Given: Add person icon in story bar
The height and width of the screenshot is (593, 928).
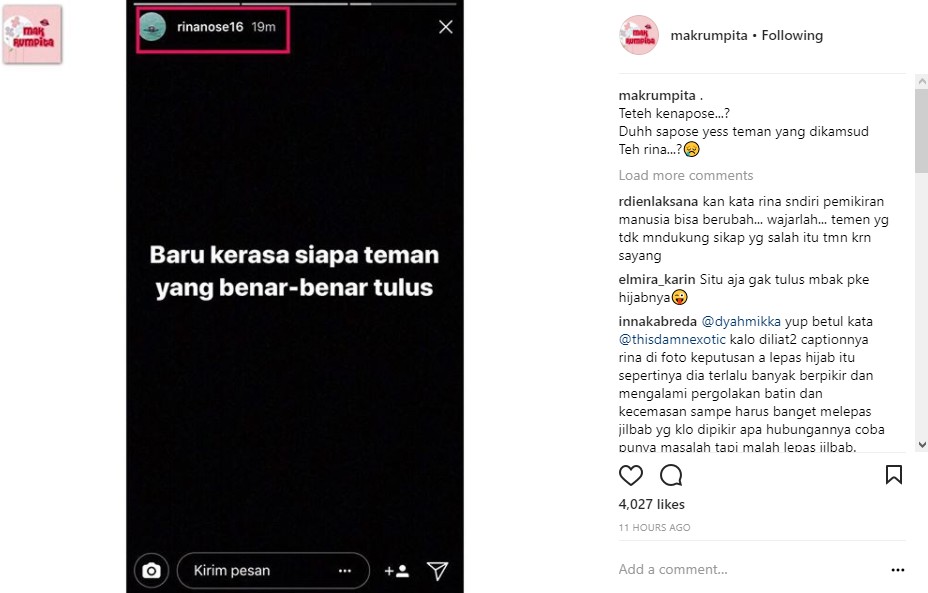Looking at the screenshot, I should [397, 571].
